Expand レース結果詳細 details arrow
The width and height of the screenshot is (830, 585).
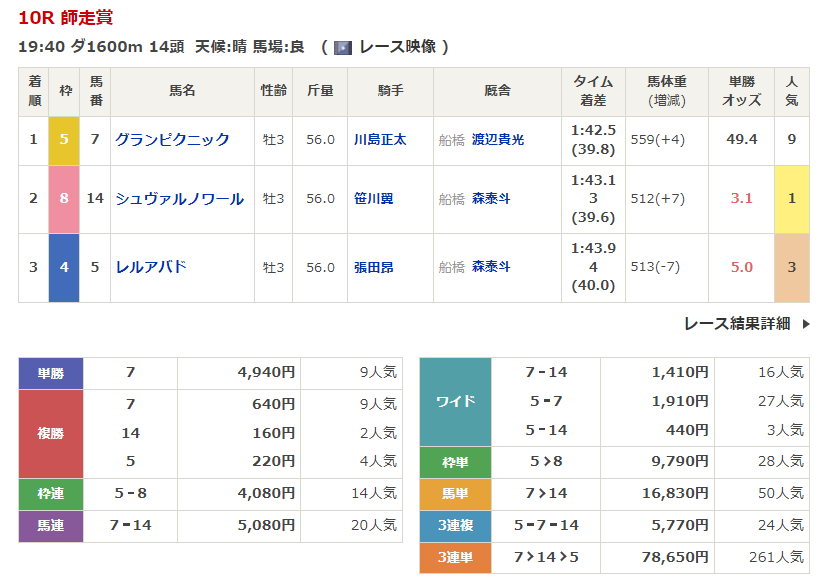(x=806, y=324)
